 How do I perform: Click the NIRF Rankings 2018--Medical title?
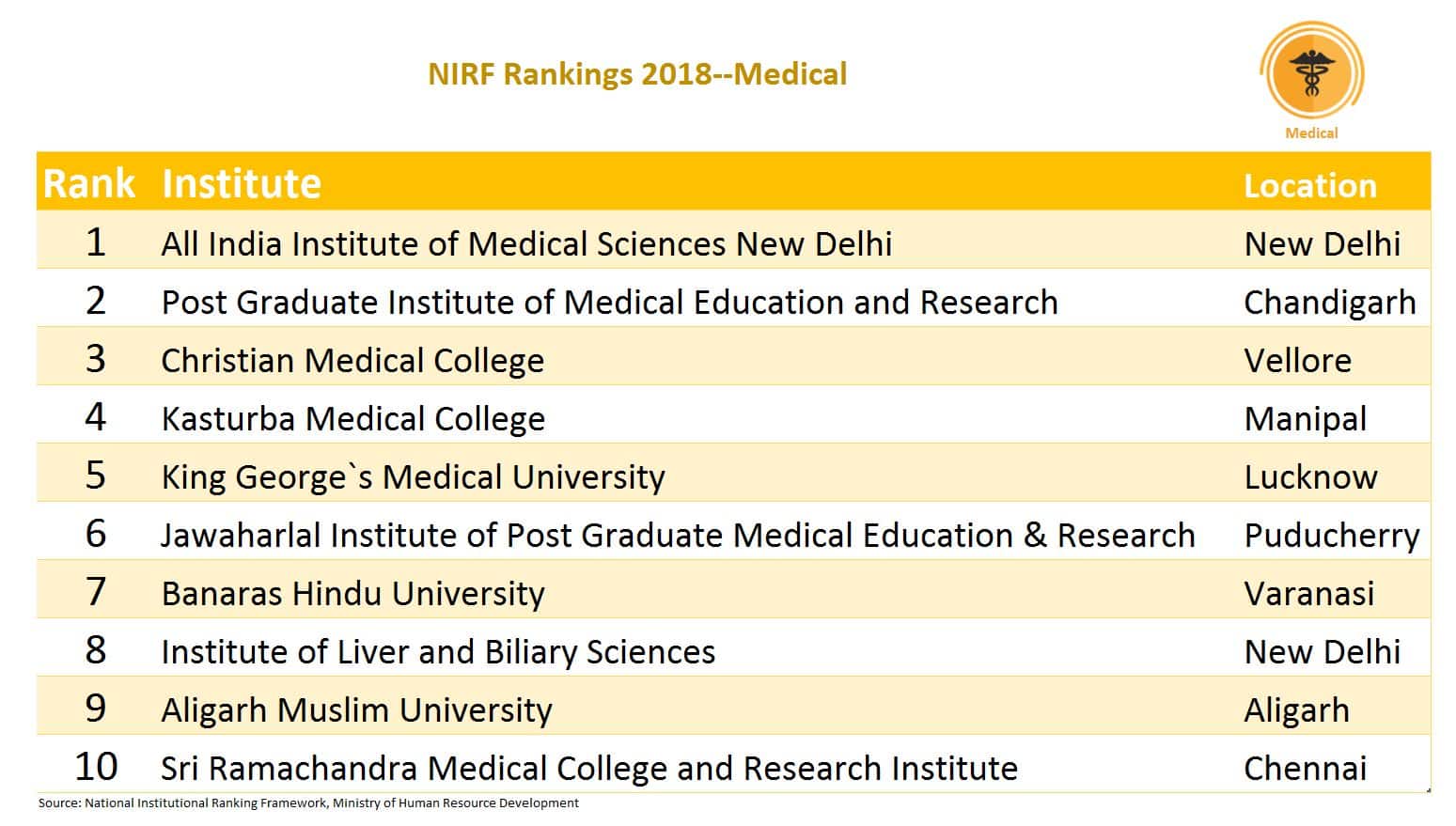637,74
